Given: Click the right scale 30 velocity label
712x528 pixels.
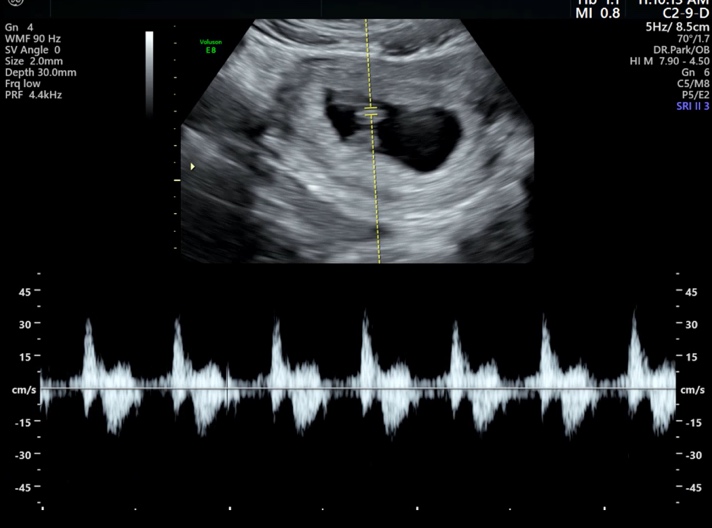Looking at the screenshot, I should pyautogui.click(x=691, y=325).
